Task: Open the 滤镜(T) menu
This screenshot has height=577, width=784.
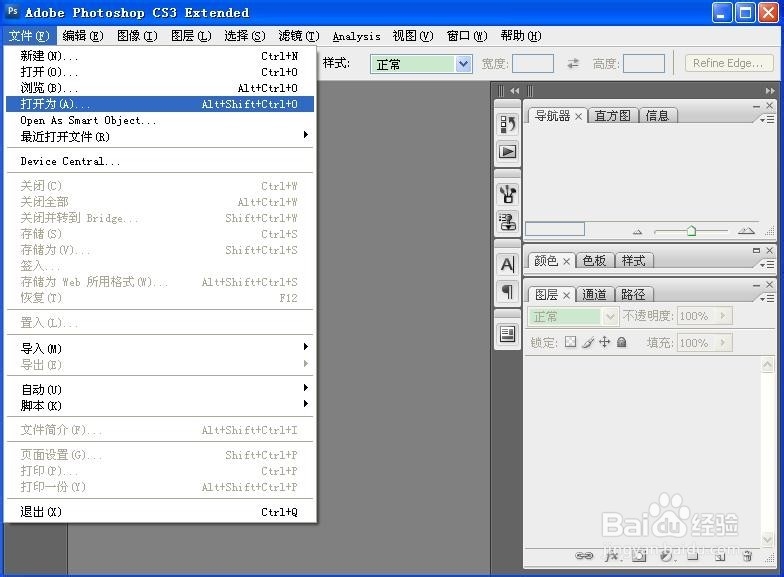Action: click(x=298, y=36)
